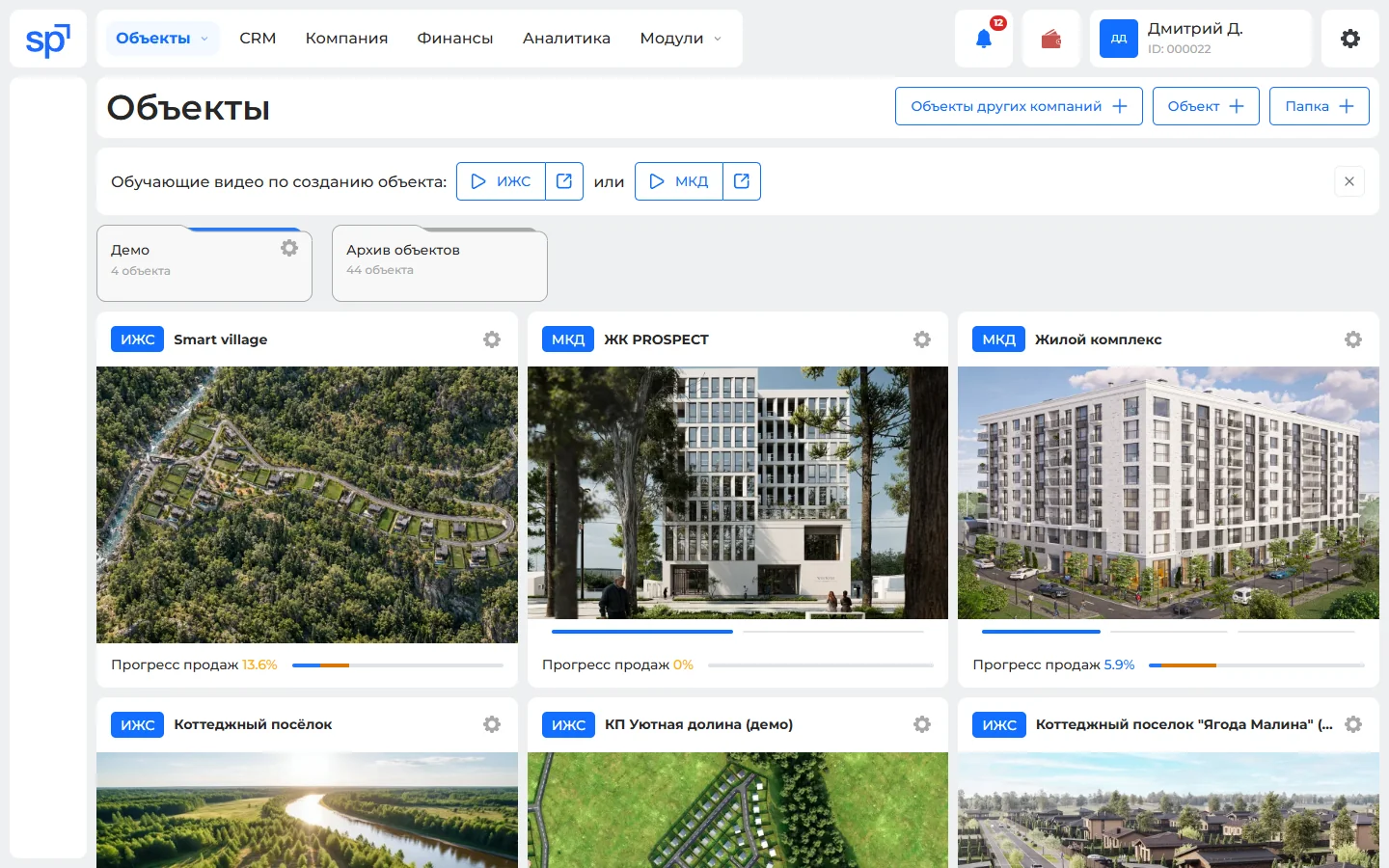The image size is (1389, 868).
Task: Click the ДД user avatar
Action: (x=1119, y=39)
